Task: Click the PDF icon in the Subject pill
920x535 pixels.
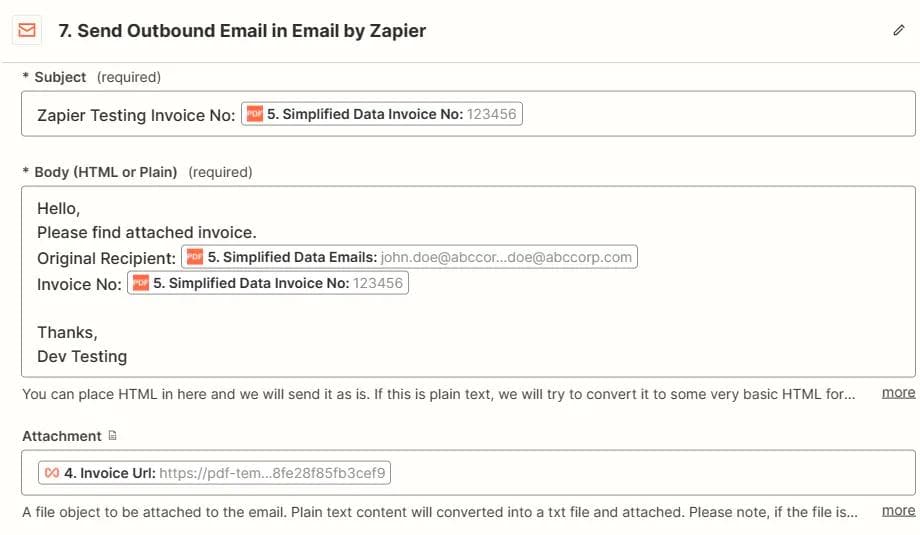Action: point(255,115)
